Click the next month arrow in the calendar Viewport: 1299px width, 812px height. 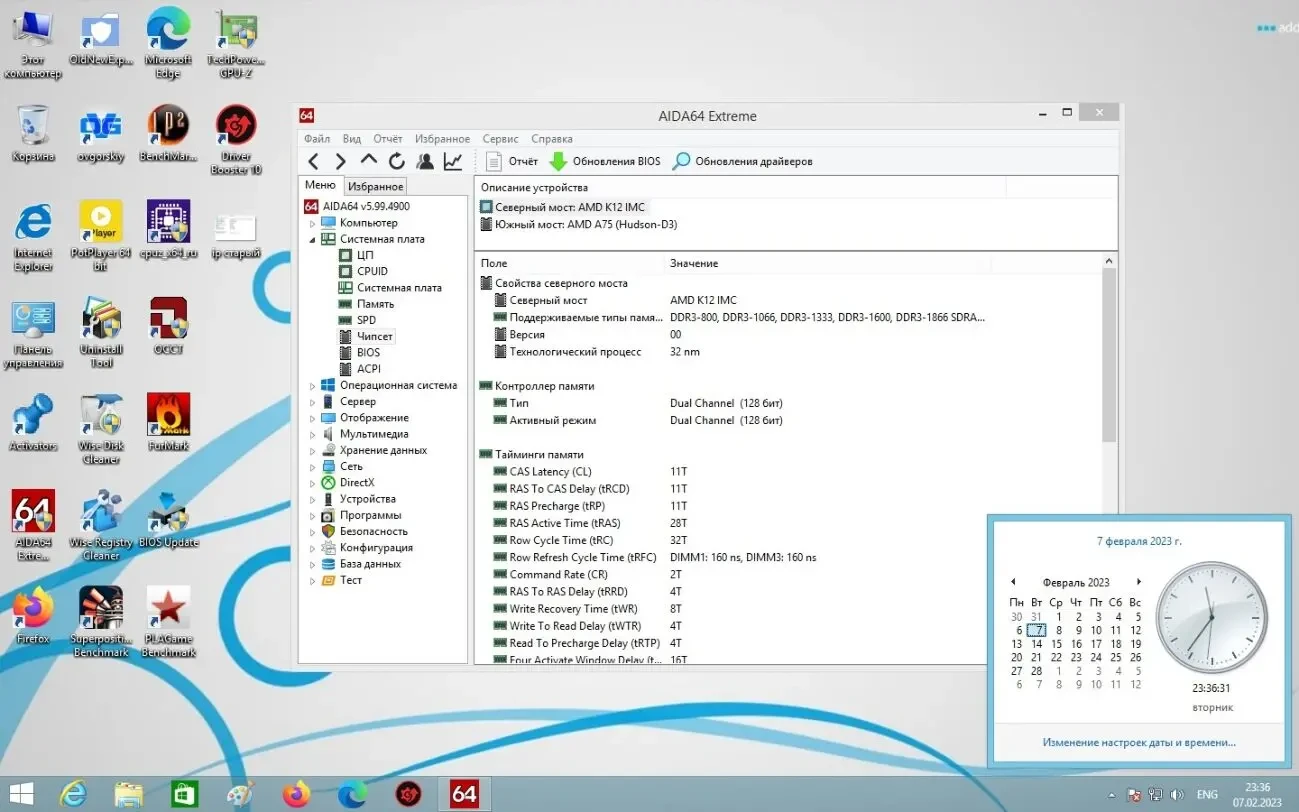coord(1139,581)
